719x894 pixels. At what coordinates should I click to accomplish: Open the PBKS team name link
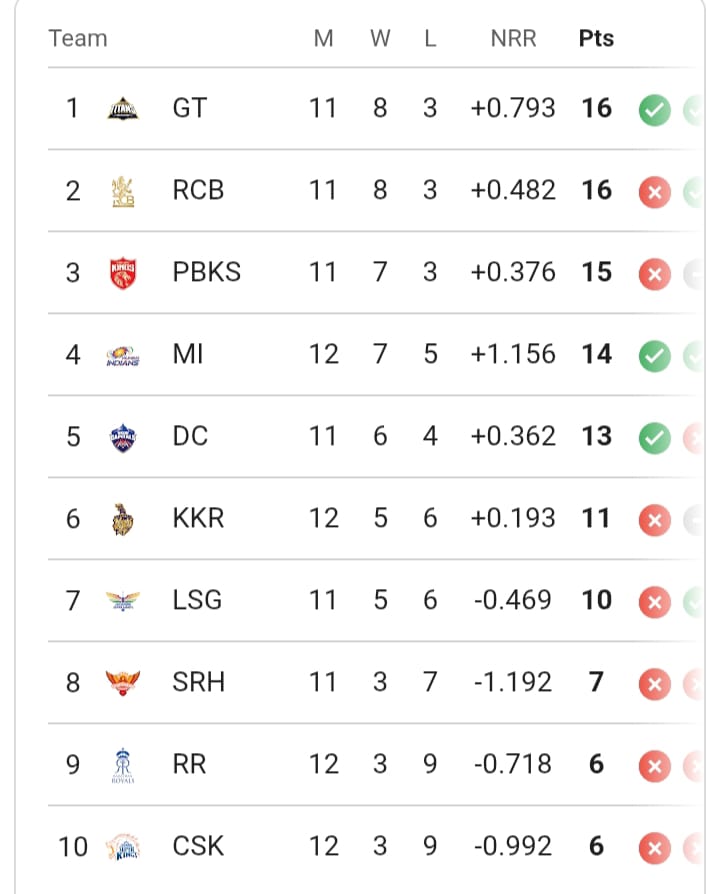pos(207,273)
